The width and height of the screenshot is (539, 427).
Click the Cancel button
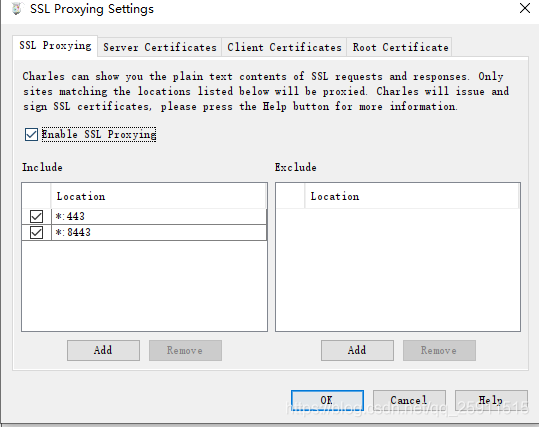coord(409,401)
